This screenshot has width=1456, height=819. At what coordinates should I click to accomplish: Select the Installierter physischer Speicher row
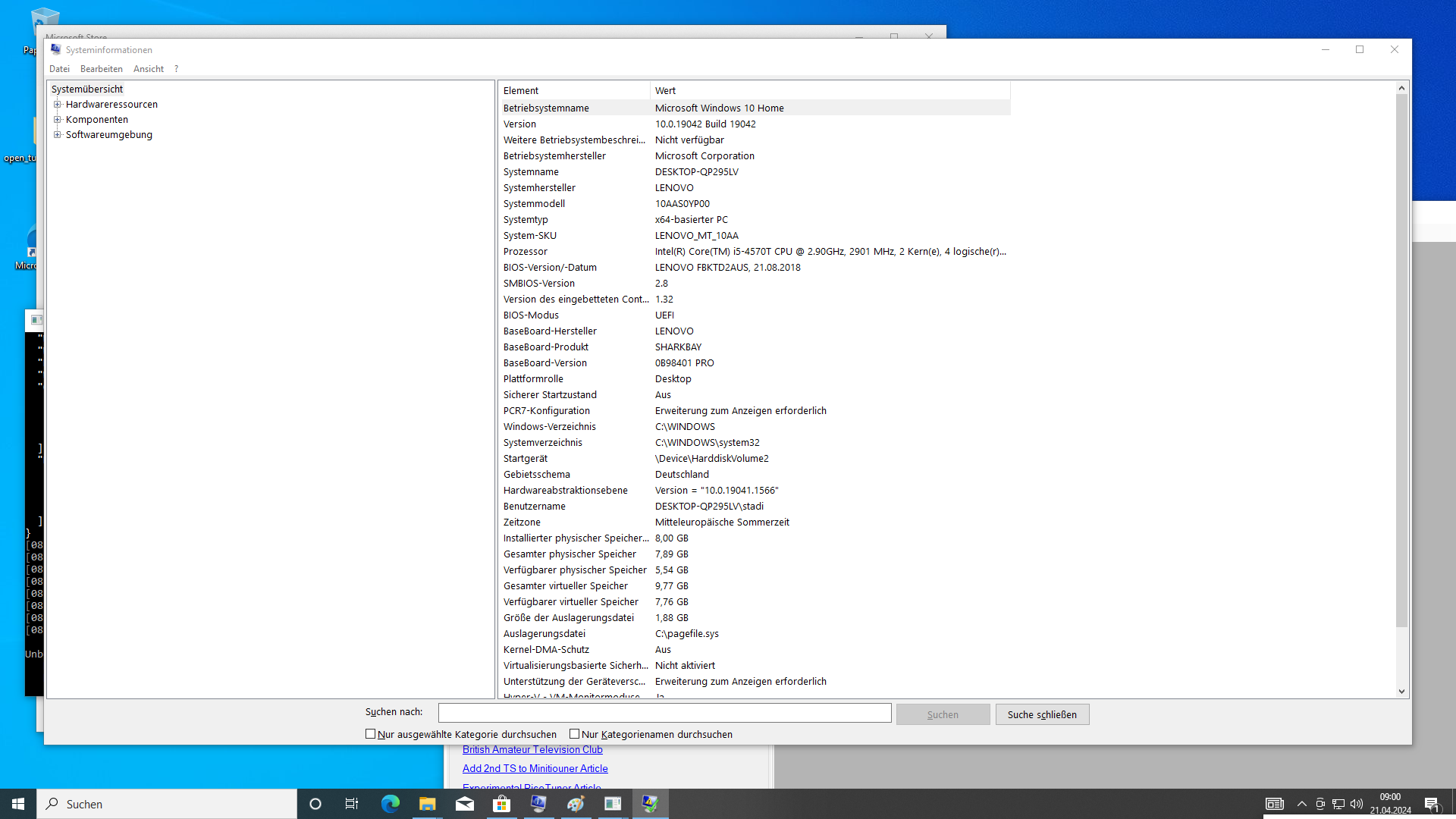pyautogui.click(x=755, y=538)
